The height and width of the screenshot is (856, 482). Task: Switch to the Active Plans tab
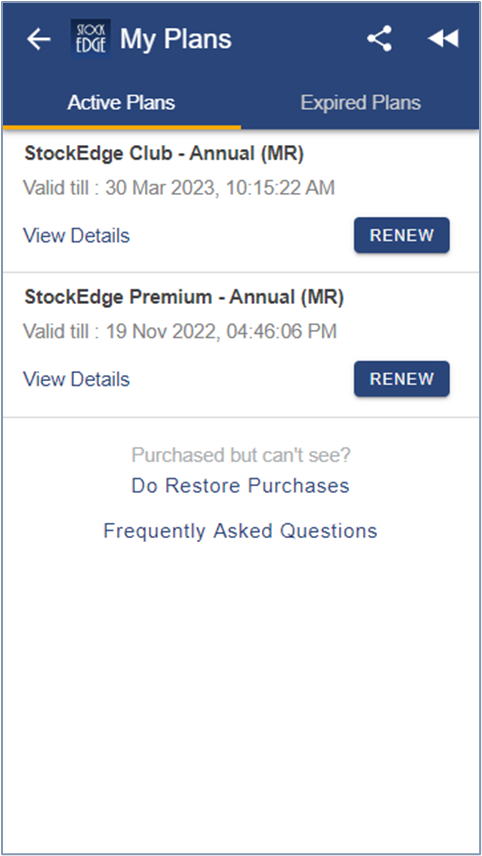pos(121,103)
